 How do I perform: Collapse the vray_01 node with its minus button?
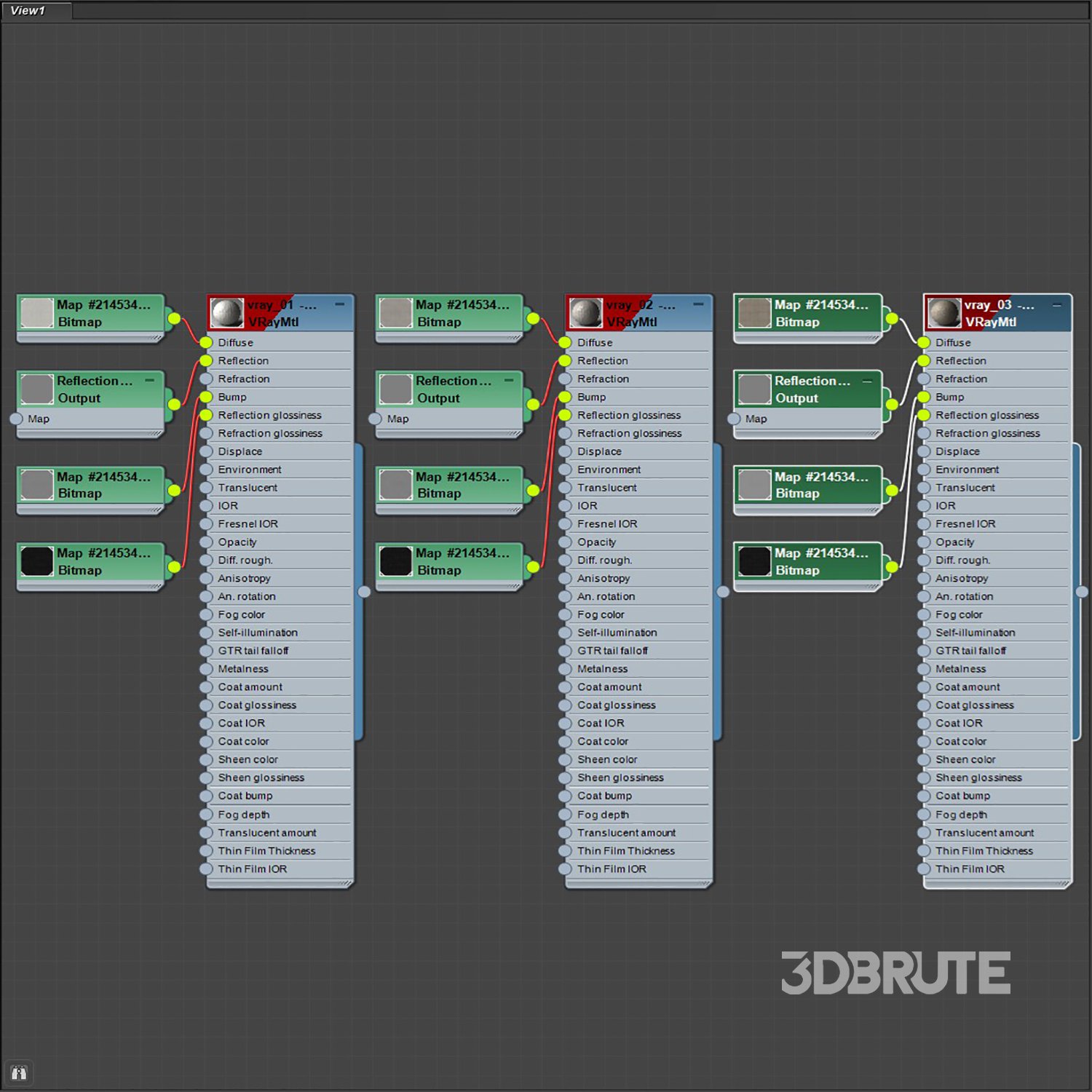(x=339, y=304)
